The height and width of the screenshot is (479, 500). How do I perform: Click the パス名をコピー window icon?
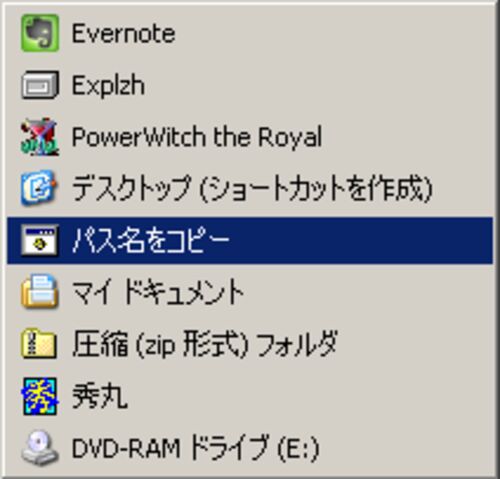click(39, 240)
